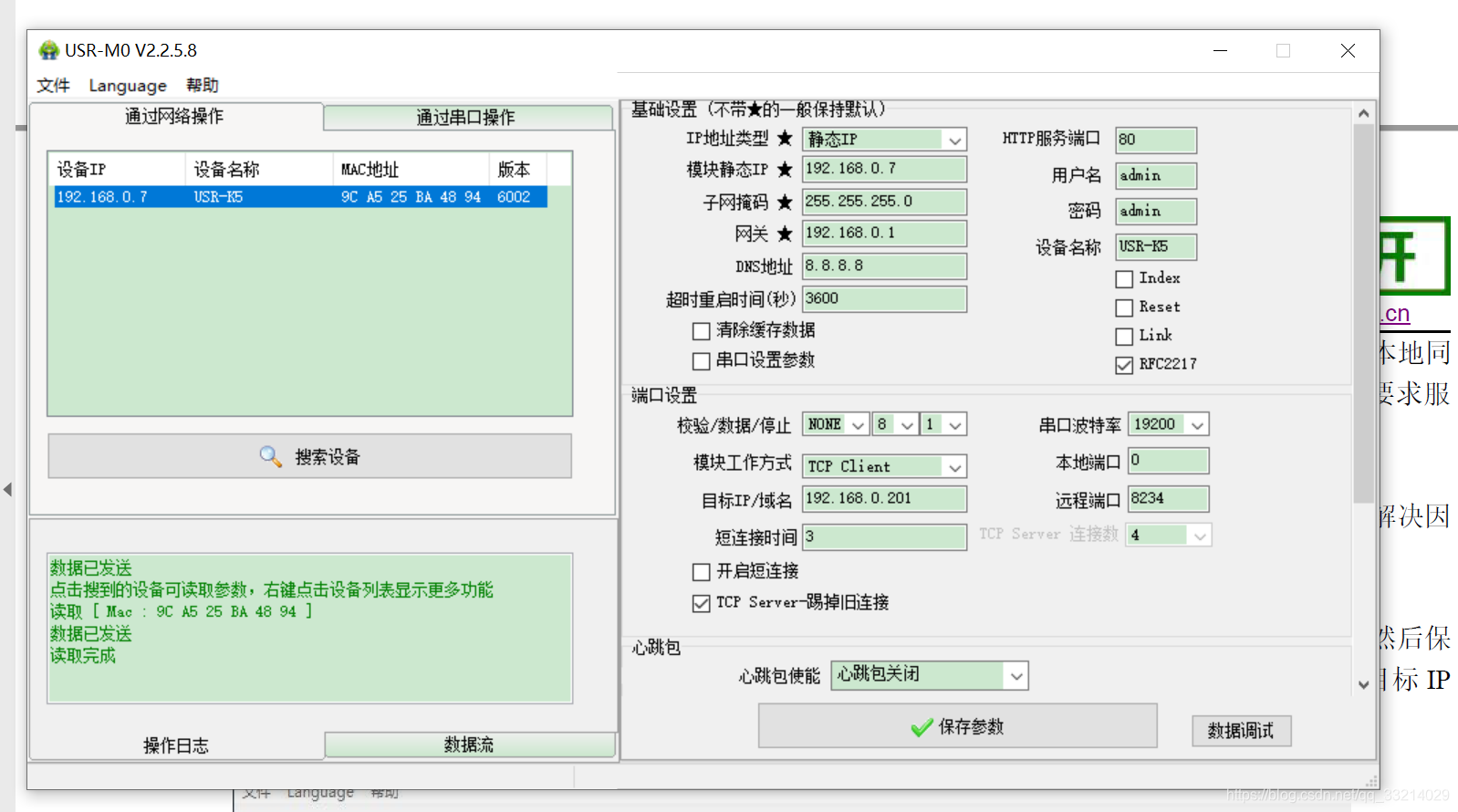
Task: Open 串口波特率 dropdown showing 19200
Action: coord(1169,424)
